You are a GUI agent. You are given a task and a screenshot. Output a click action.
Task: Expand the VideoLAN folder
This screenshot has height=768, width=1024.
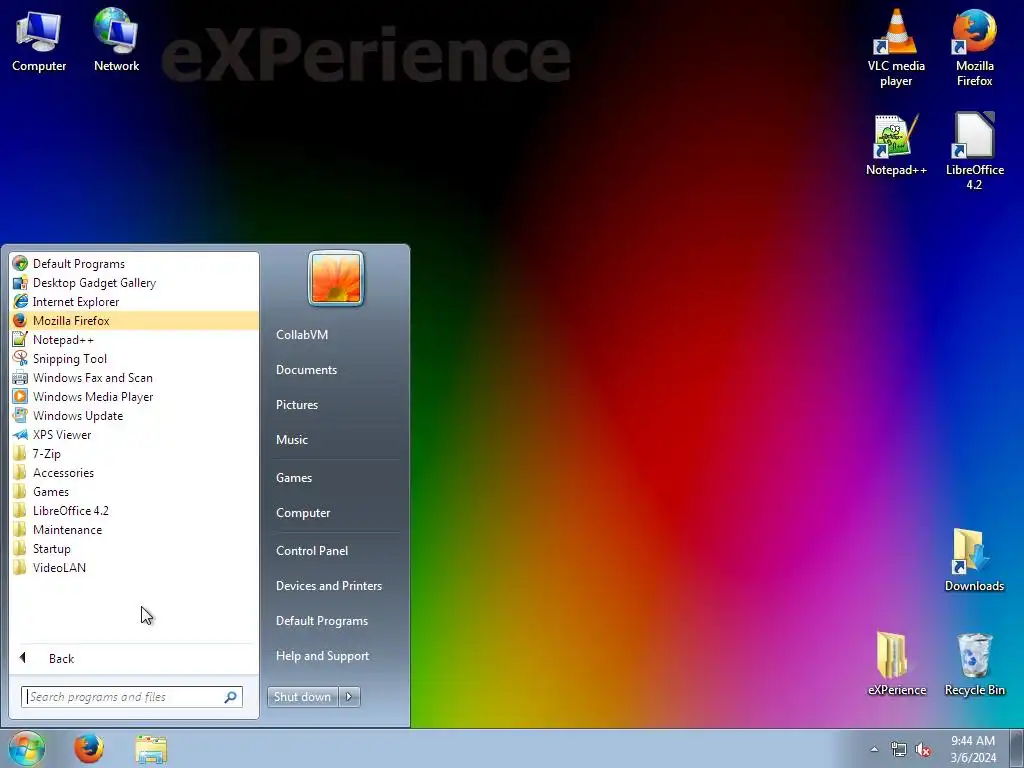(x=134, y=567)
